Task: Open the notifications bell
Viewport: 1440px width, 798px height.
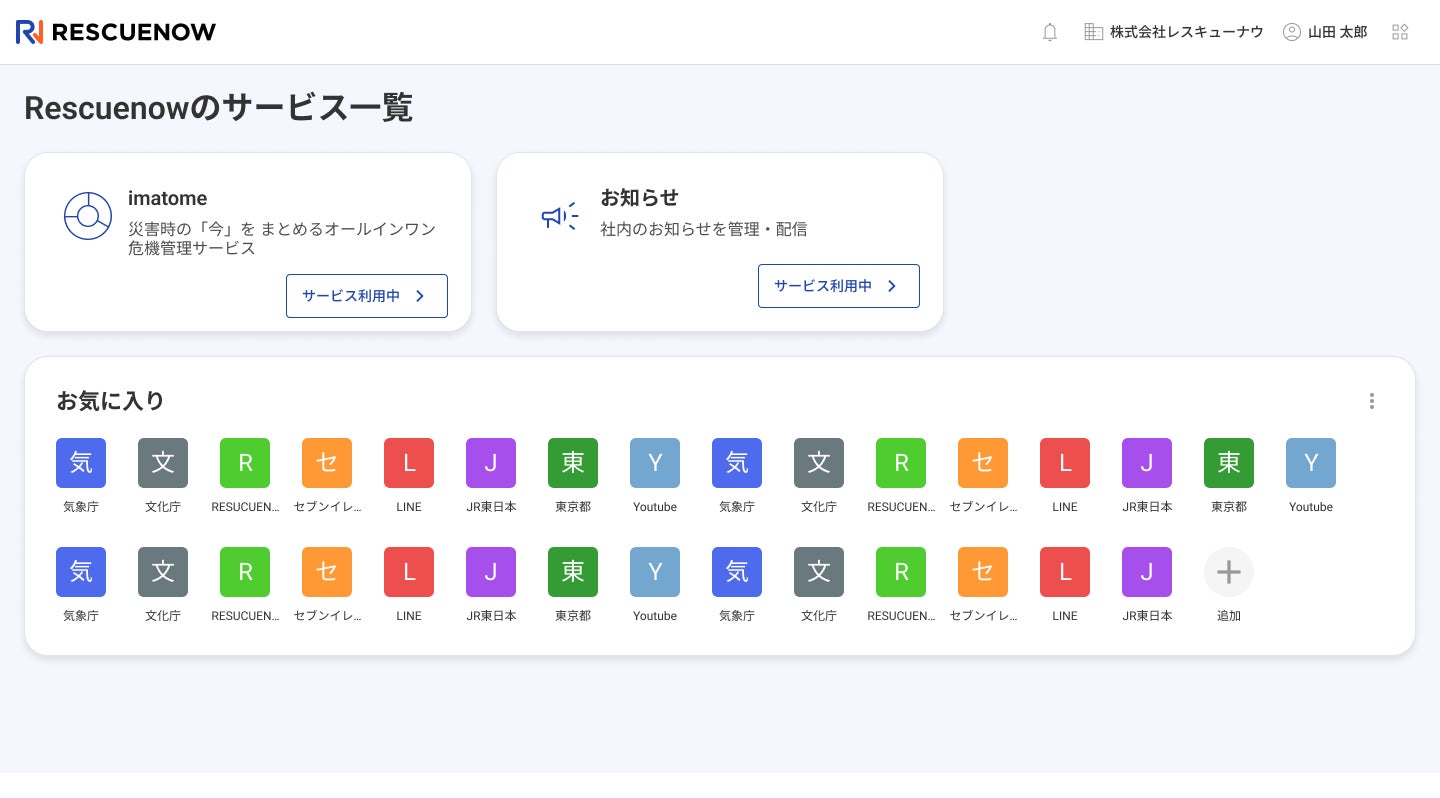Action: point(1050,32)
